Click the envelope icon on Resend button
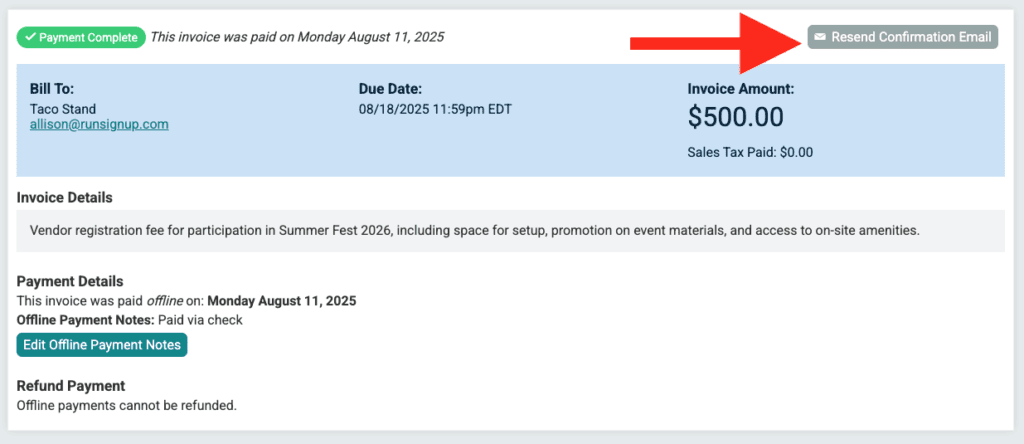 pos(820,37)
